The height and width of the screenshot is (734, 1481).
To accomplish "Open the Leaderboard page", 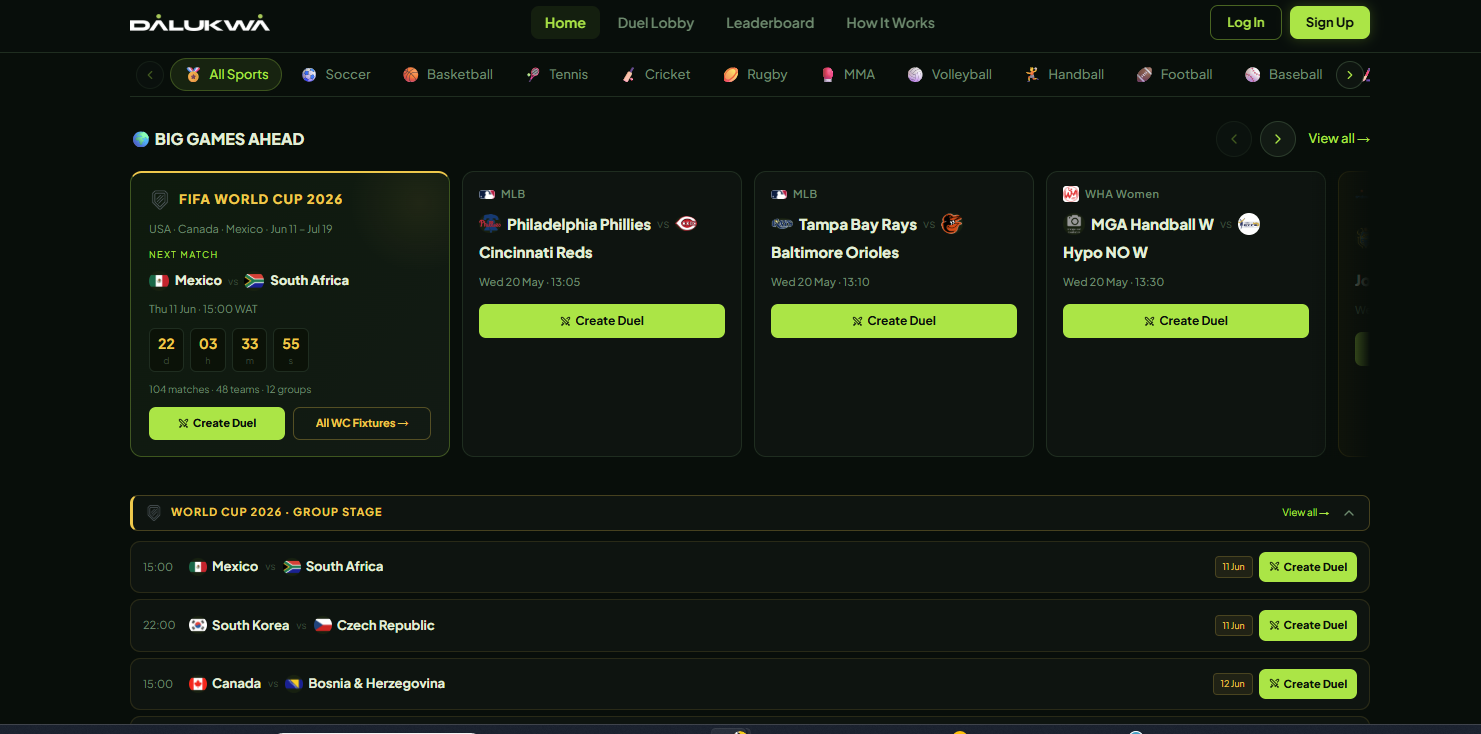I will click(x=770, y=23).
